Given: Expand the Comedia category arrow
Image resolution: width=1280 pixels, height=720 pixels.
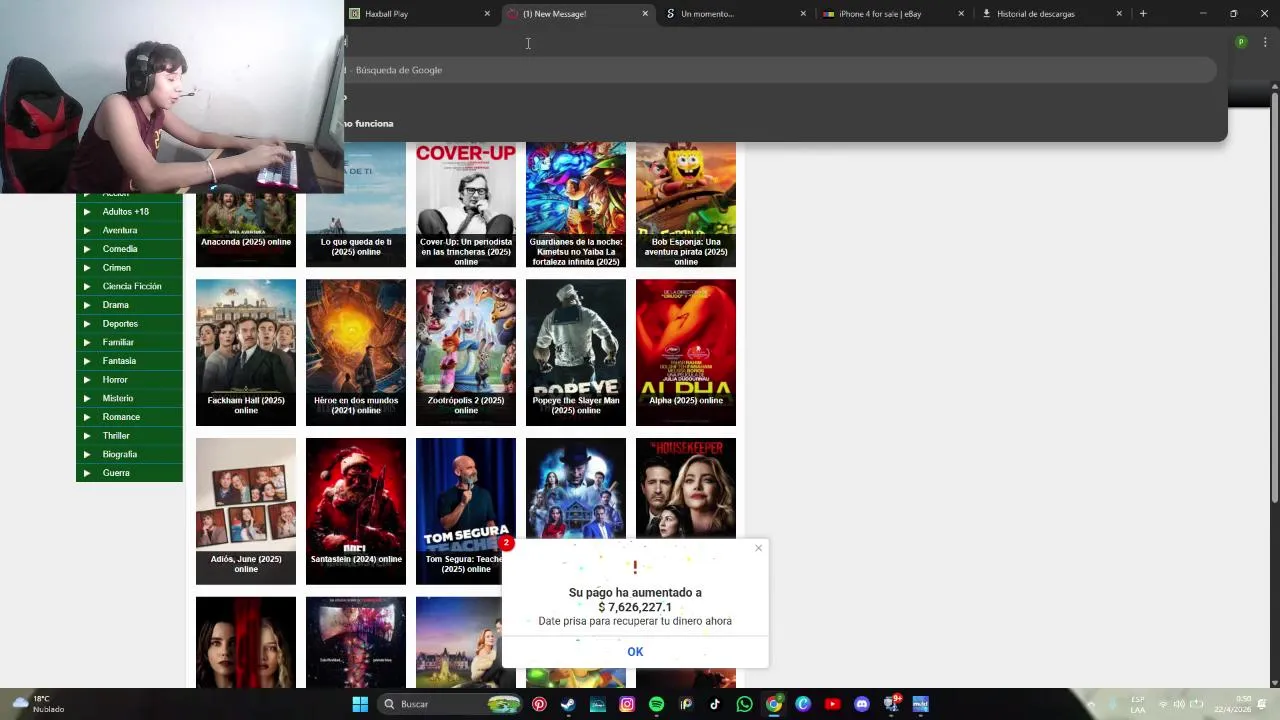Looking at the screenshot, I should (x=87, y=249).
